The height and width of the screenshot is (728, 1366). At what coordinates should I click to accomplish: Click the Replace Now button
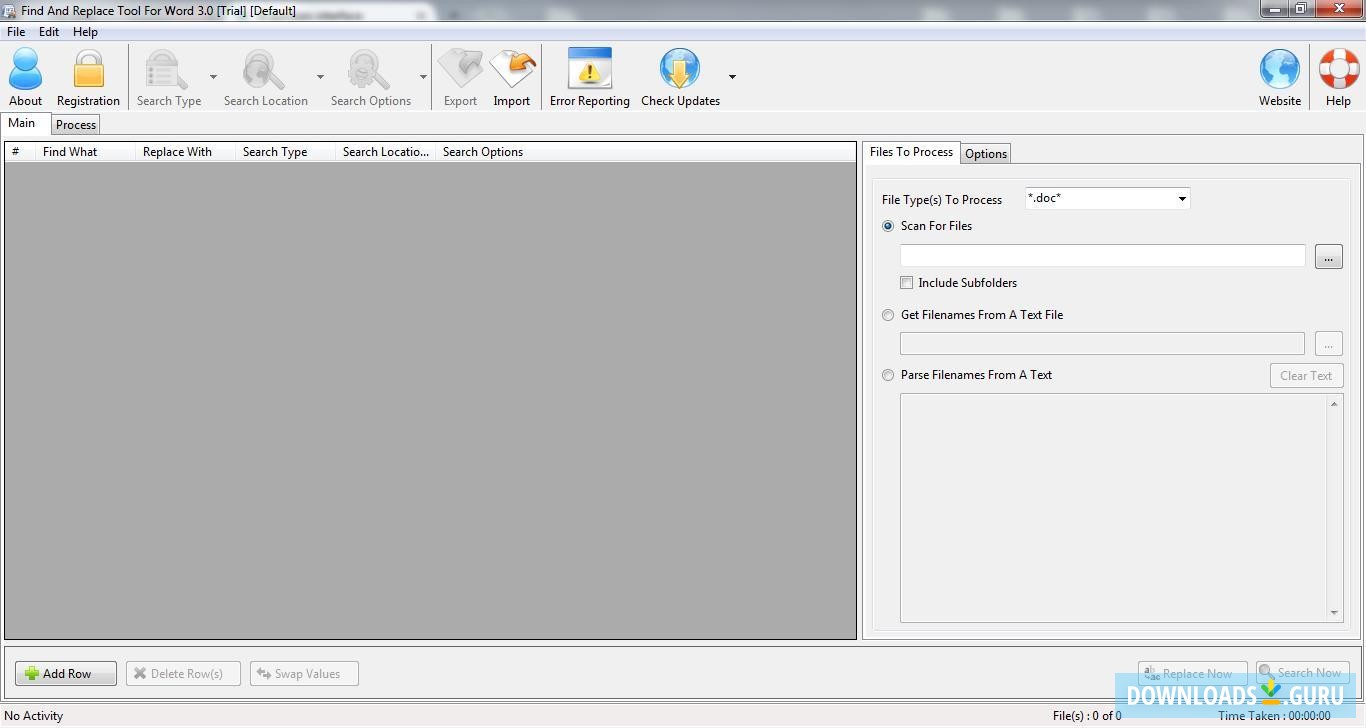[1192, 673]
